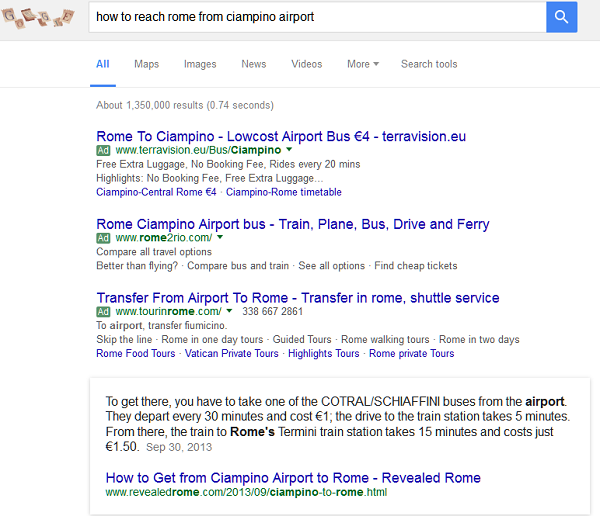The width and height of the screenshot is (600, 516).
Task: Switch to the Images tab
Action: click(200, 64)
